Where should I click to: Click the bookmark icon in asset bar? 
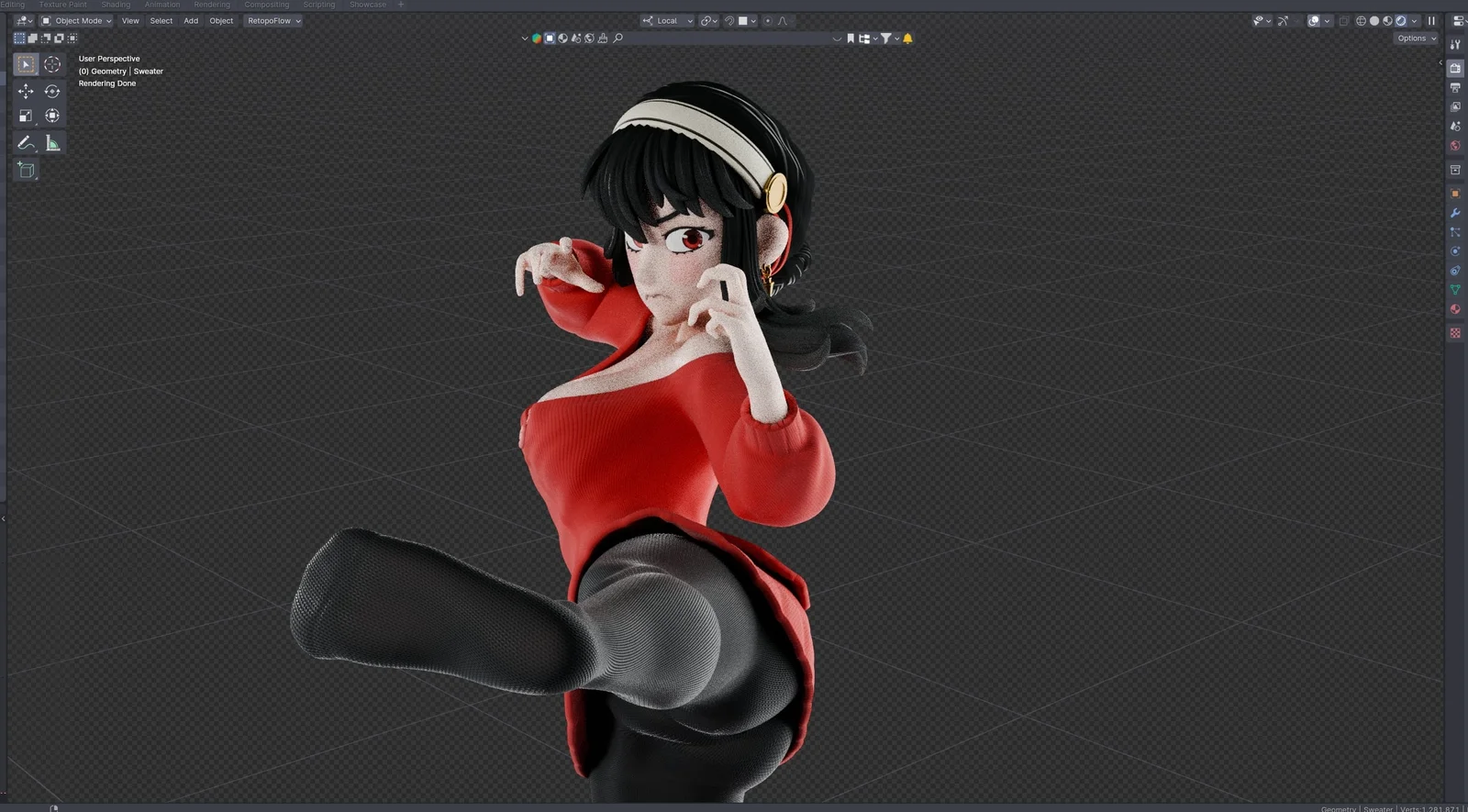[851, 39]
